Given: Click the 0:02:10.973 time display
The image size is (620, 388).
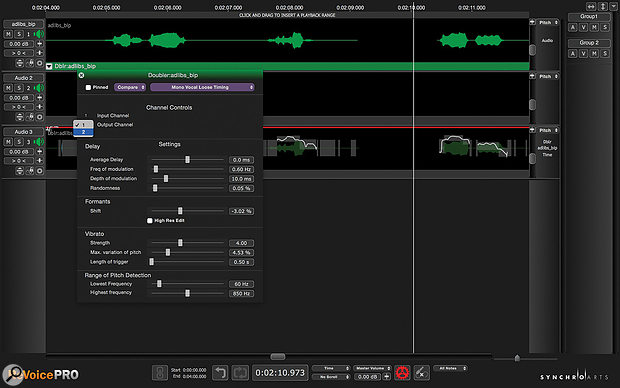Looking at the screenshot, I should tap(280, 373).
